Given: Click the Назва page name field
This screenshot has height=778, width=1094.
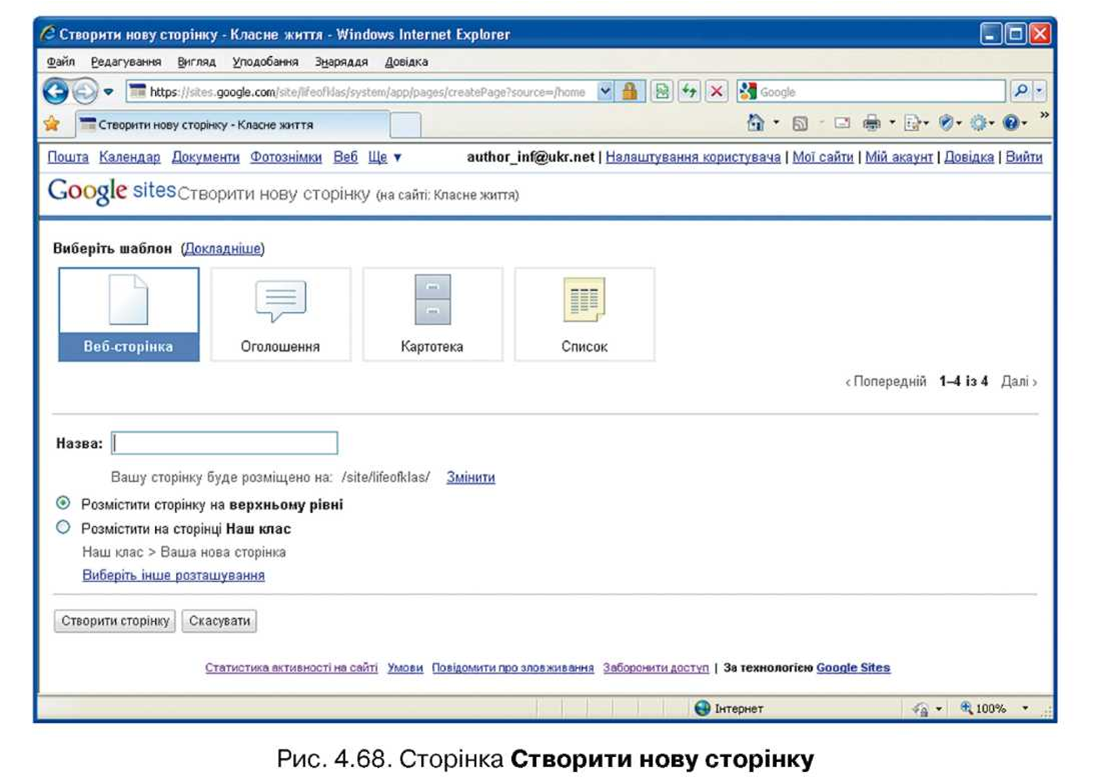Looking at the screenshot, I should (225, 443).
